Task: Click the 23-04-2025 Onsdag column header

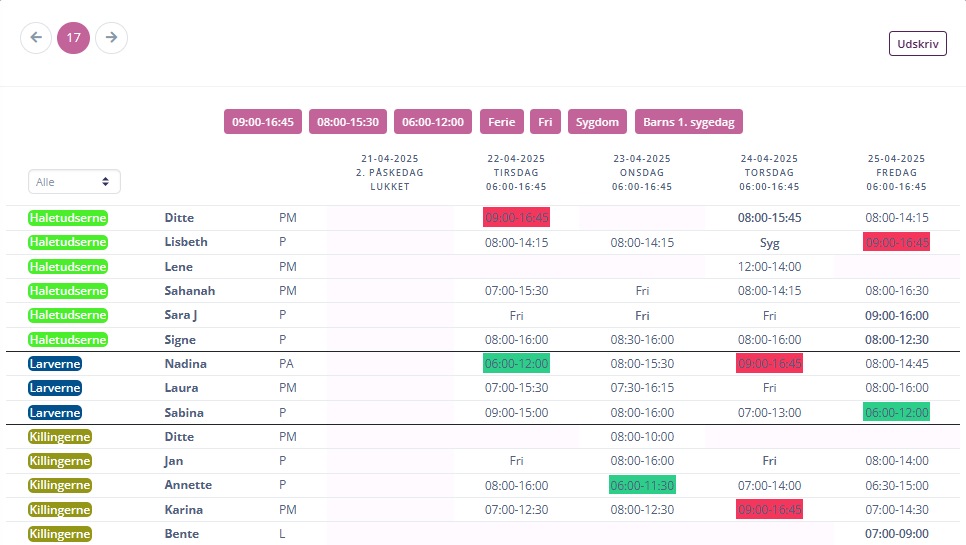Action: 642,172
